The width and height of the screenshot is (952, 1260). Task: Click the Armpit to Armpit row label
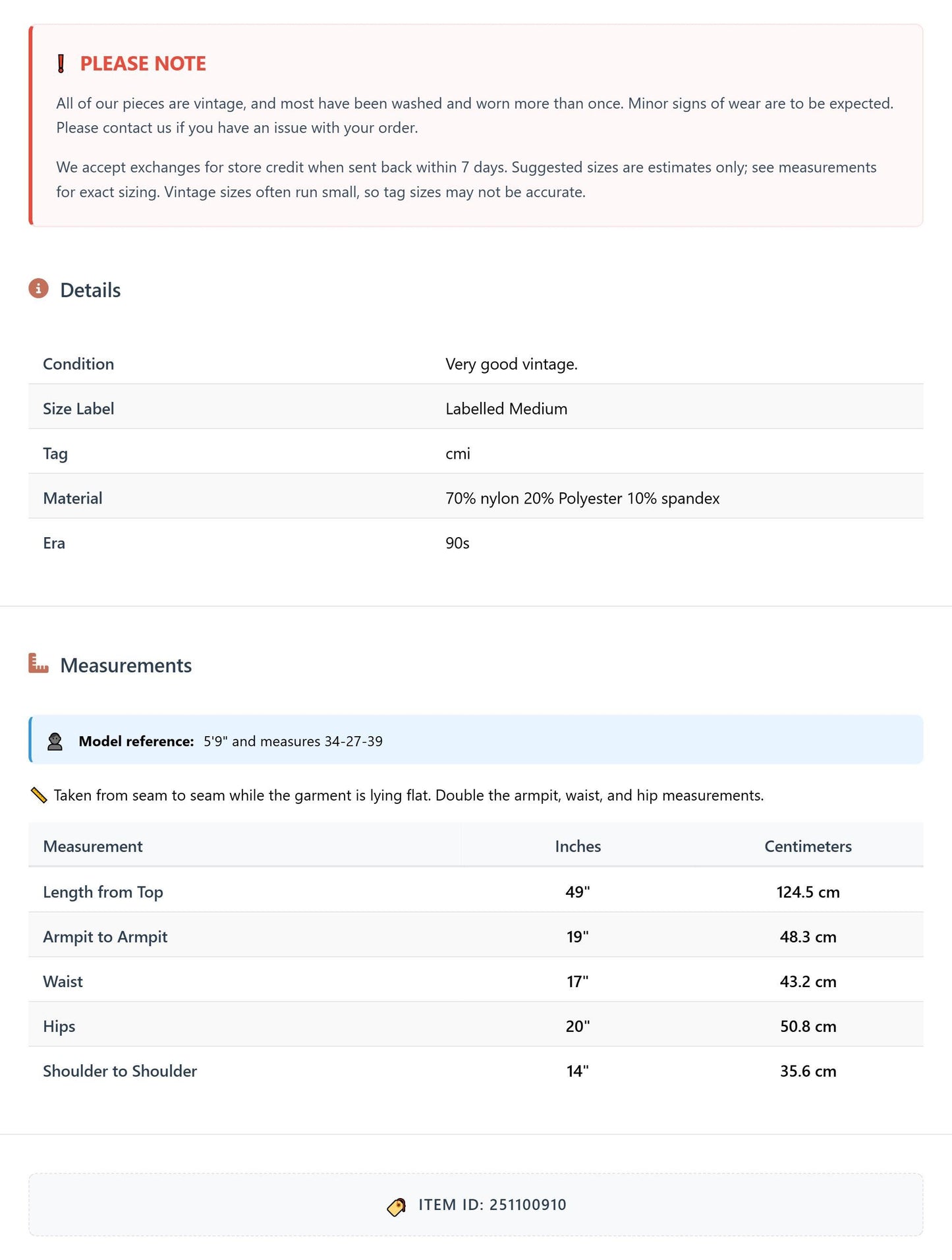click(x=105, y=937)
